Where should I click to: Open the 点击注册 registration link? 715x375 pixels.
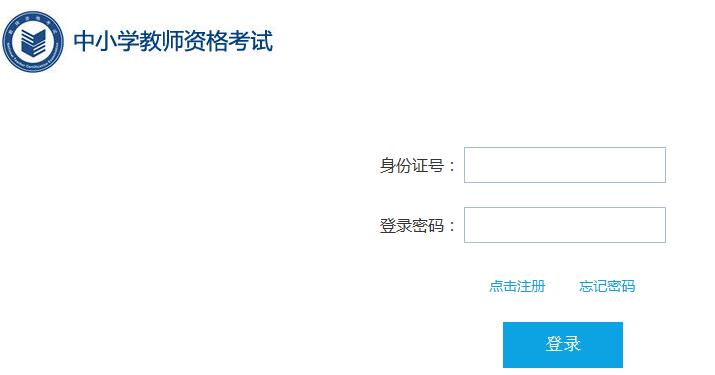[x=517, y=286]
